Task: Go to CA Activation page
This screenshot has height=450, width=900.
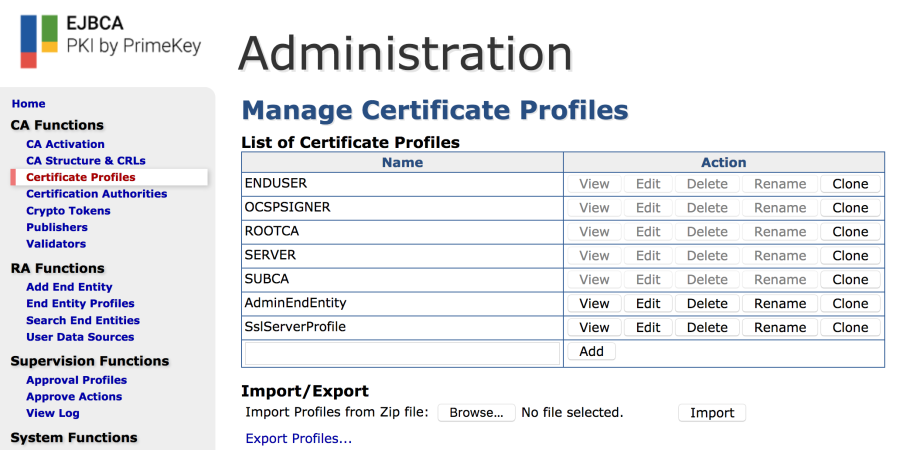Action: coord(65,144)
